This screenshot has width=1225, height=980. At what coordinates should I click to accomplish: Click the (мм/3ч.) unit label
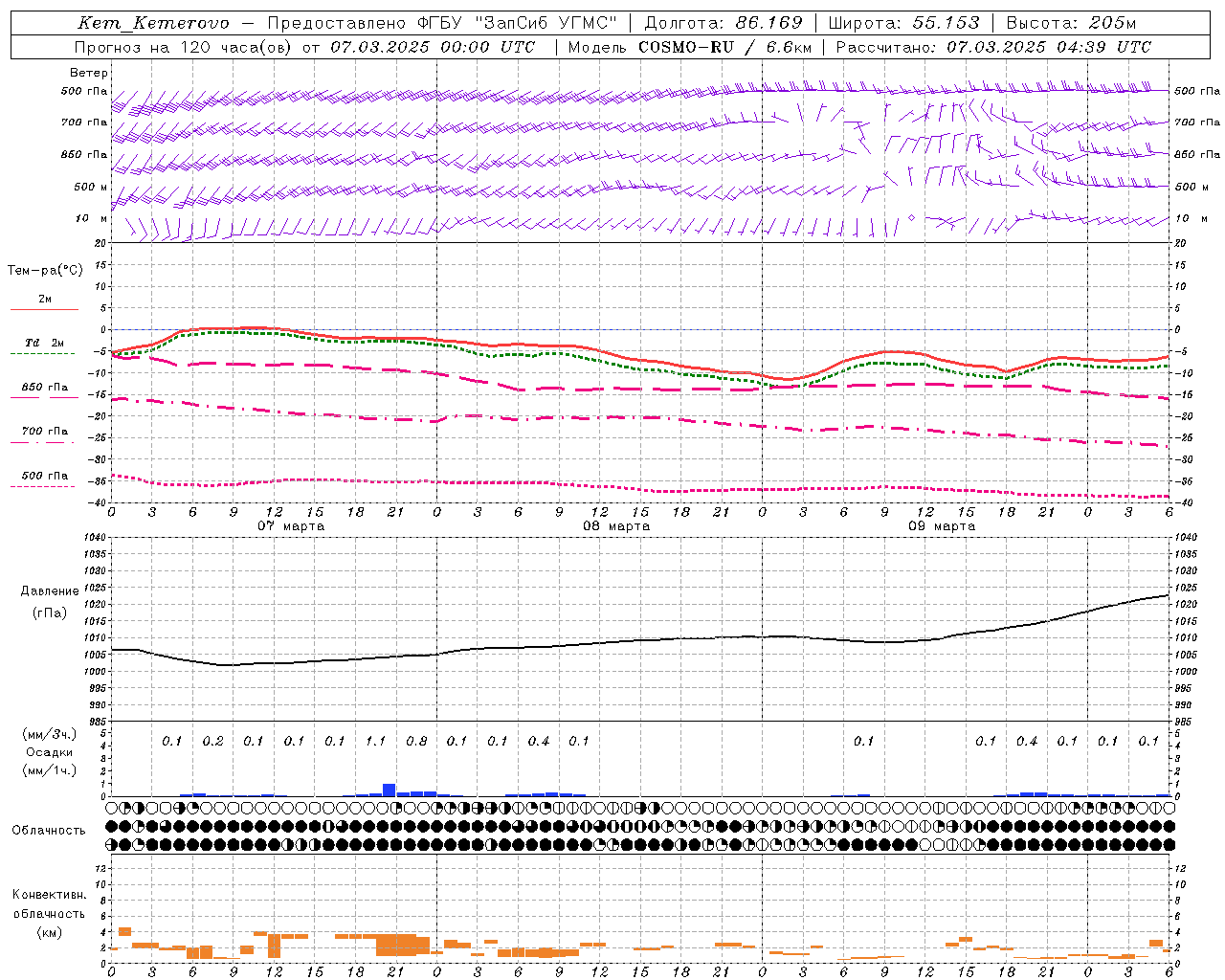click(50, 734)
